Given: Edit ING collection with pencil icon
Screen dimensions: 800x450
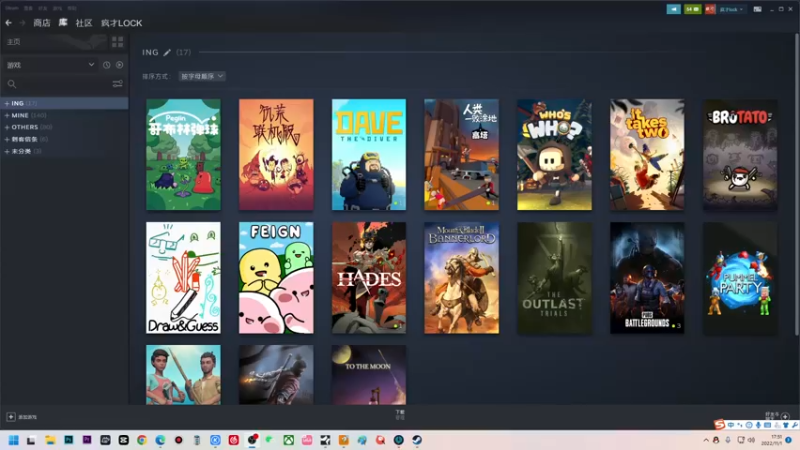Looking at the screenshot, I should pyautogui.click(x=167, y=52).
